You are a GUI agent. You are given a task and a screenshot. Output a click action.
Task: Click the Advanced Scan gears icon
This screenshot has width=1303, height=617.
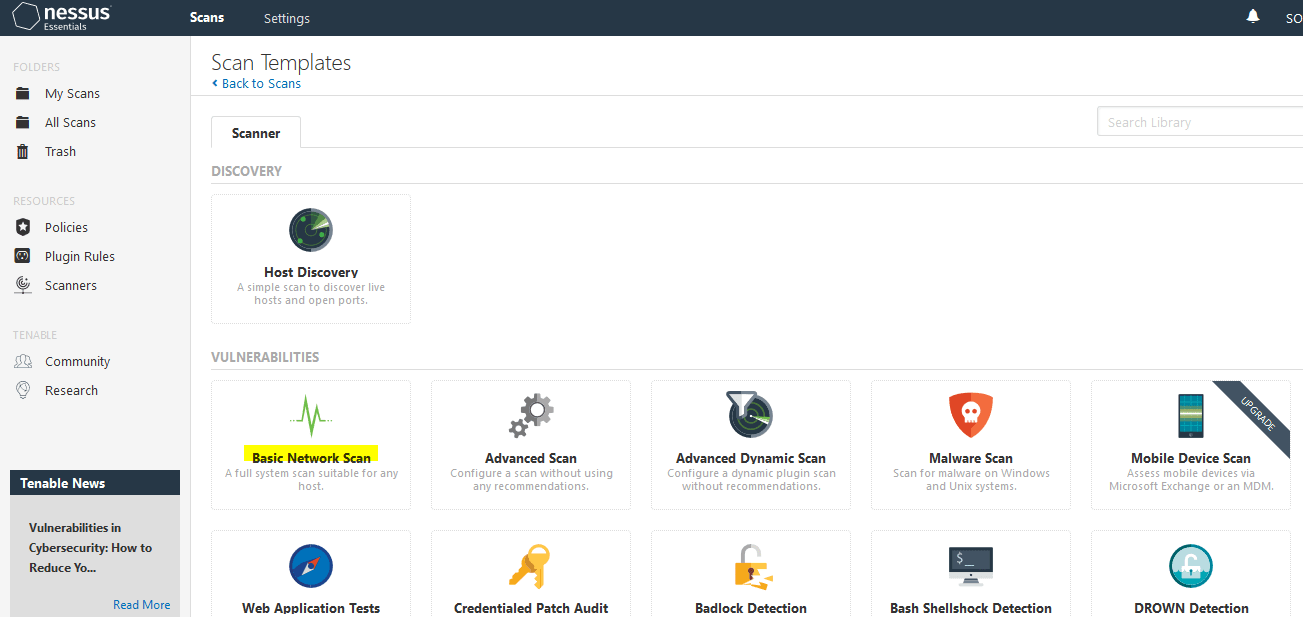[x=531, y=415]
